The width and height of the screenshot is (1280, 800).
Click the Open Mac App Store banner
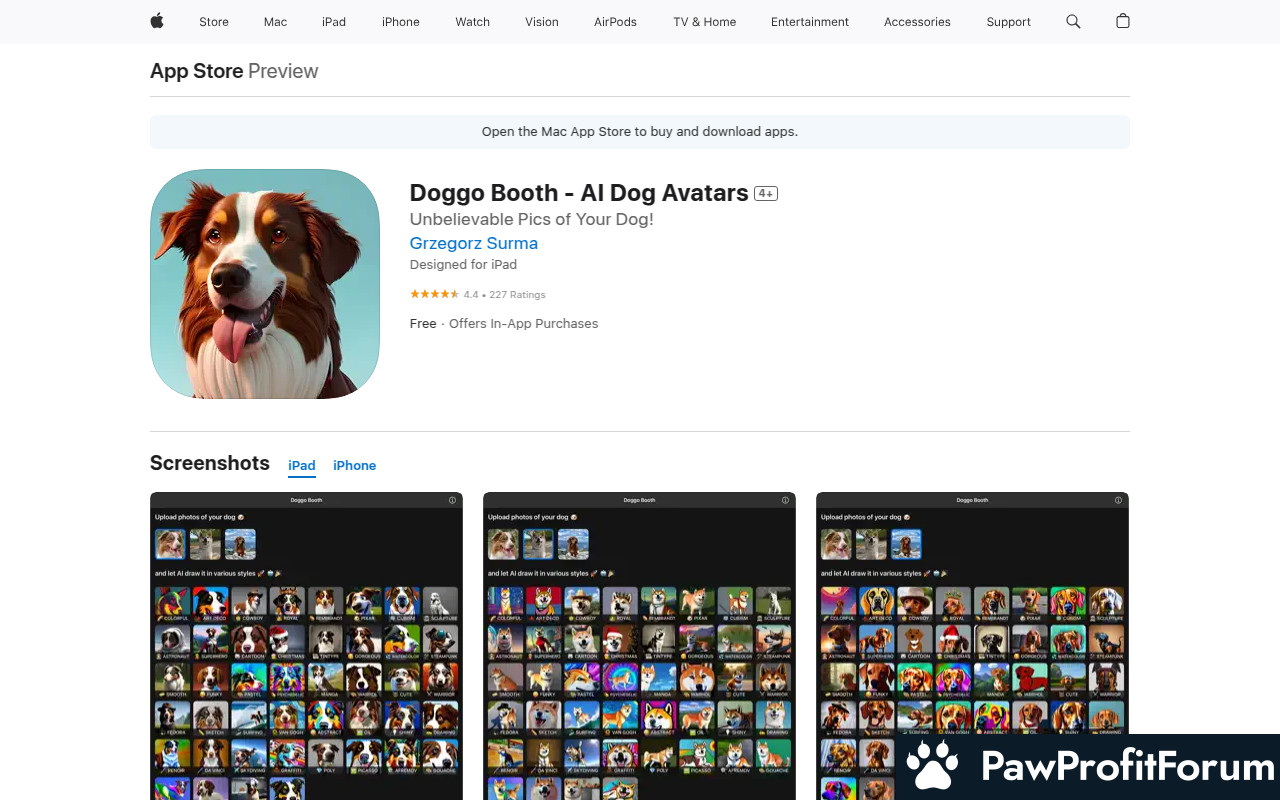point(640,132)
